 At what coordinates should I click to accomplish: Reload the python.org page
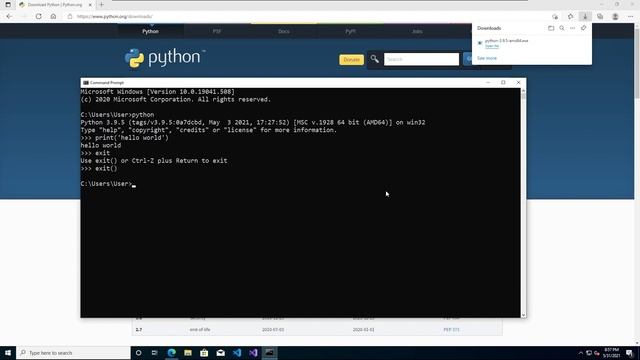click(x=38, y=16)
